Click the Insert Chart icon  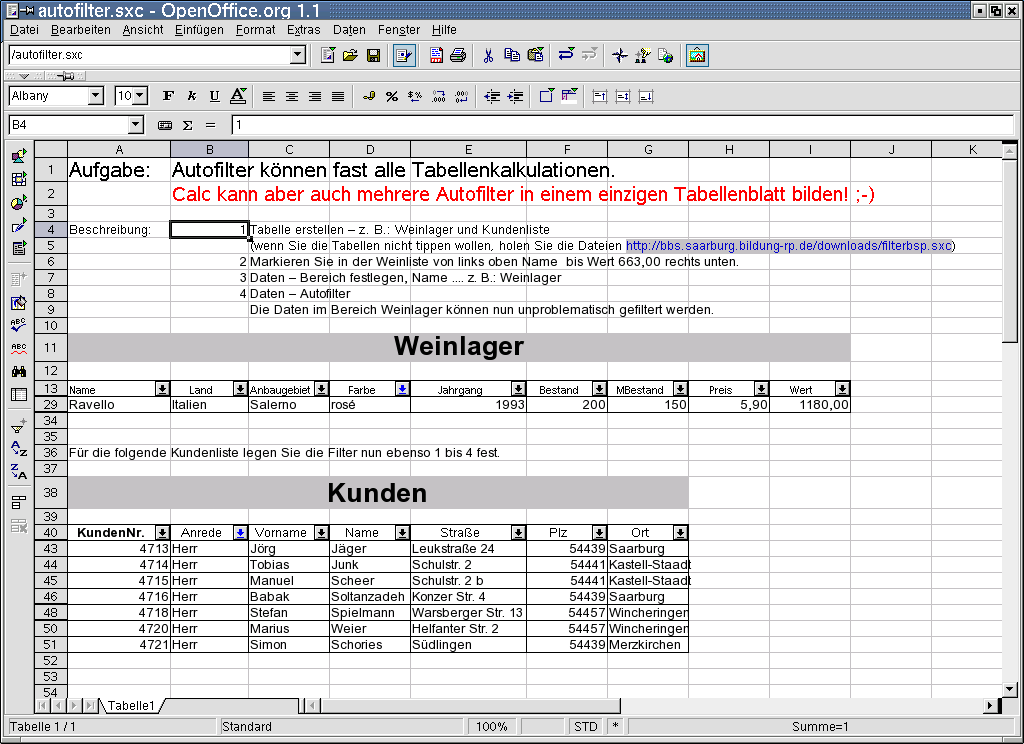pyautogui.click(x=18, y=203)
